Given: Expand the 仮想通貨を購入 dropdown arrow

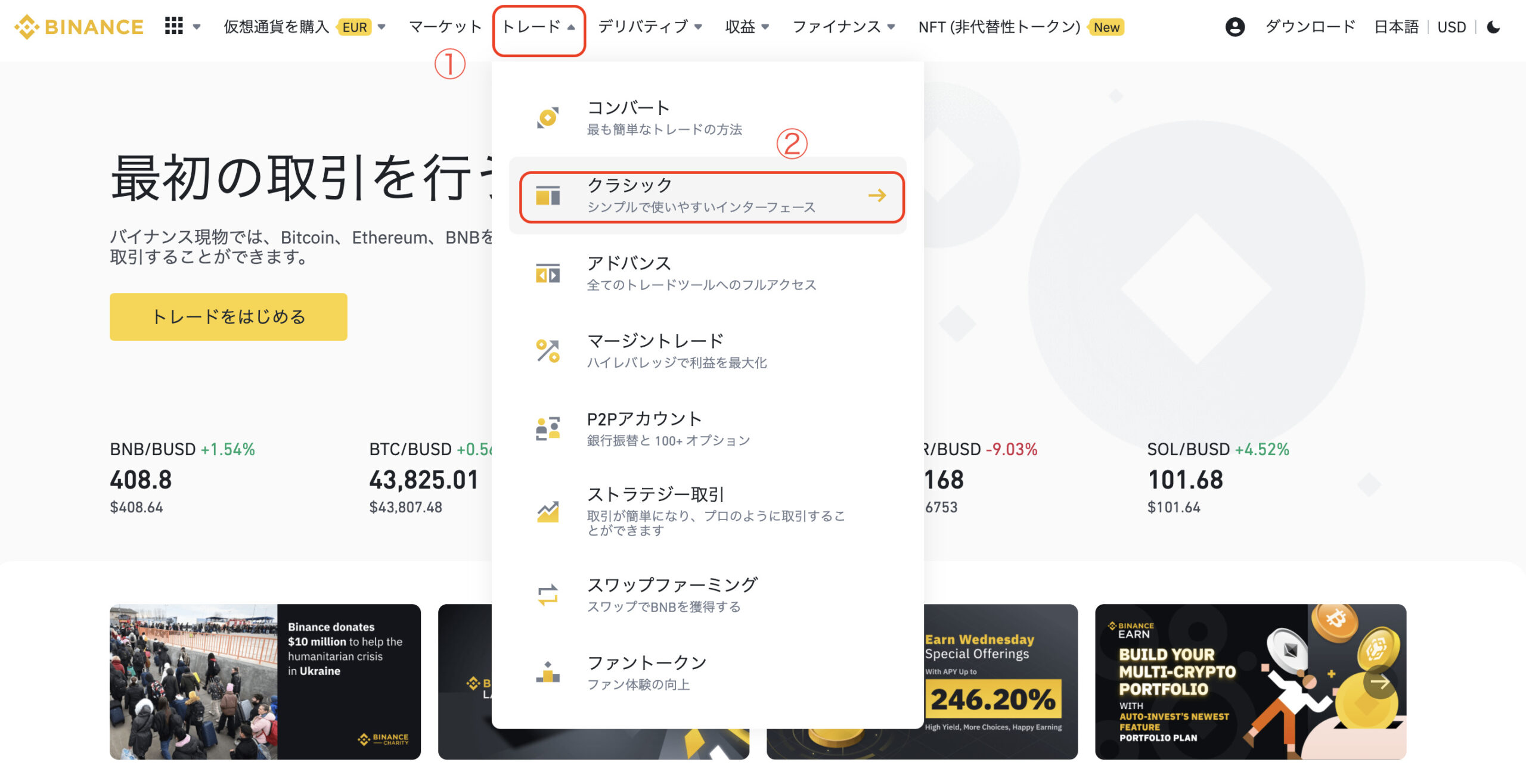Looking at the screenshot, I should (x=381, y=27).
